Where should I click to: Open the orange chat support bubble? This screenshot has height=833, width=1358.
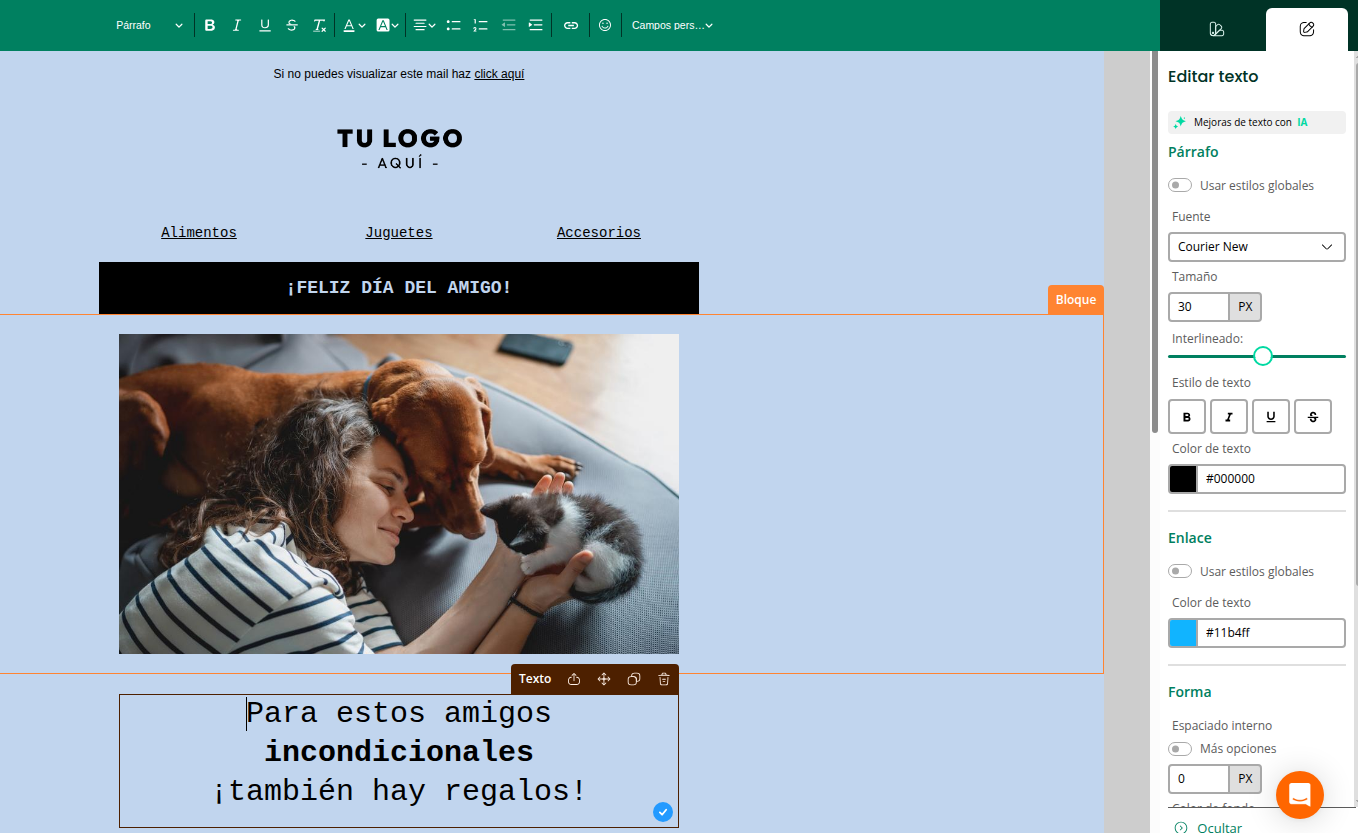1299,795
